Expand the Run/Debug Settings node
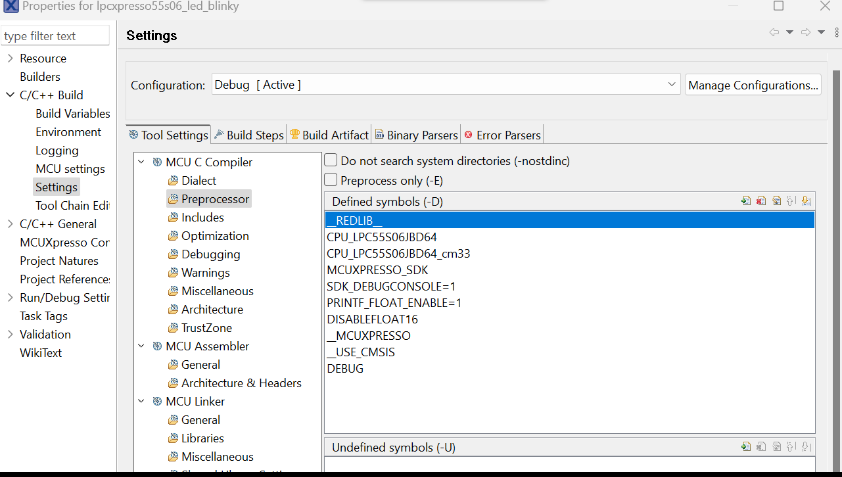 tap(10, 297)
